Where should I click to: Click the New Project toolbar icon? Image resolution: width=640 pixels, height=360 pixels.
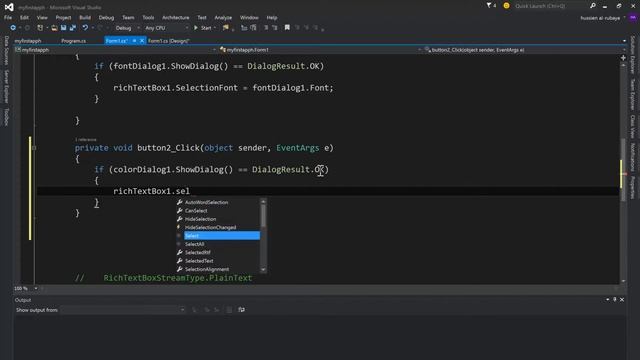(x=40, y=28)
